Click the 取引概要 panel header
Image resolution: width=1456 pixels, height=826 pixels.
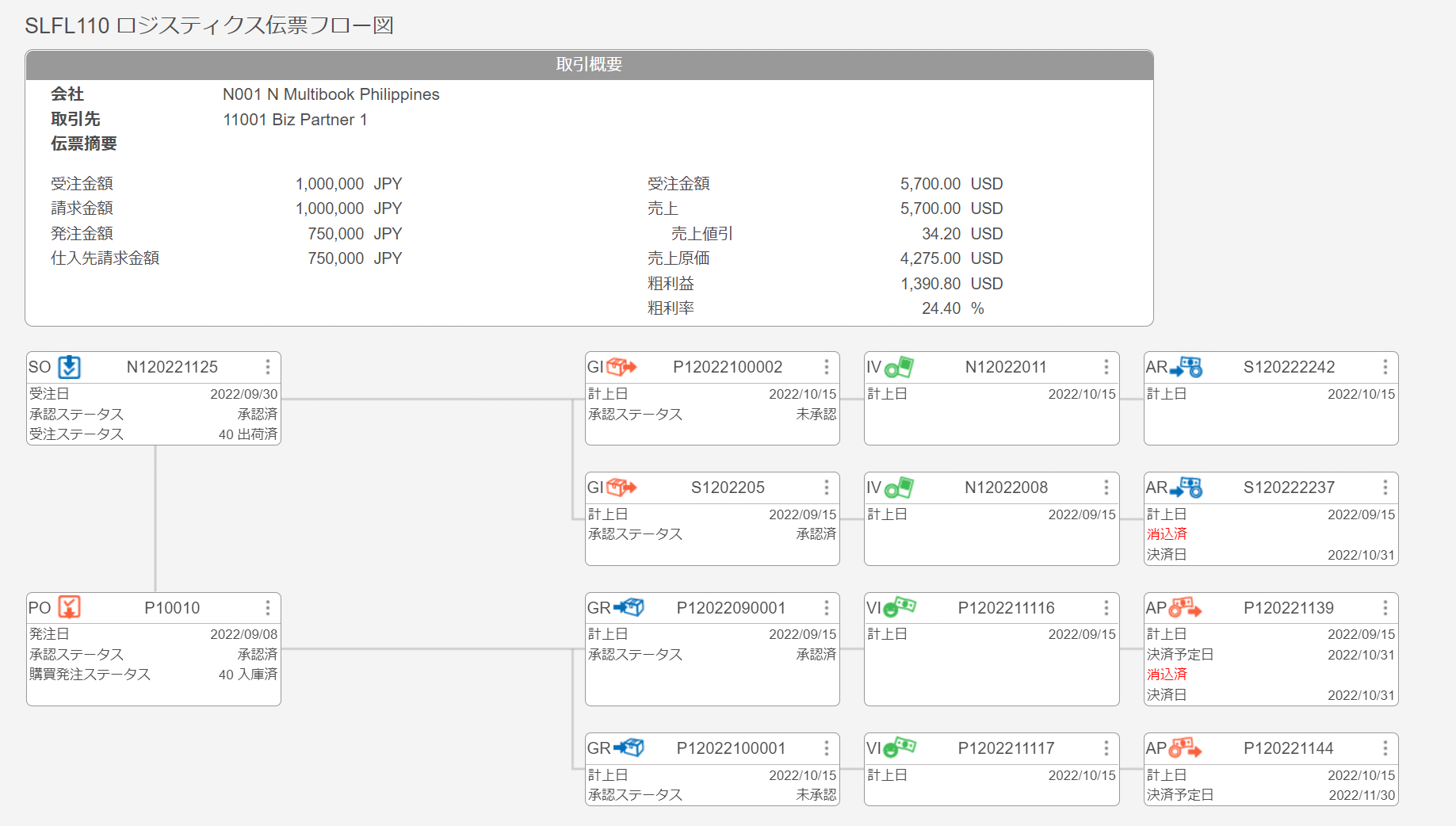(x=589, y=65)
